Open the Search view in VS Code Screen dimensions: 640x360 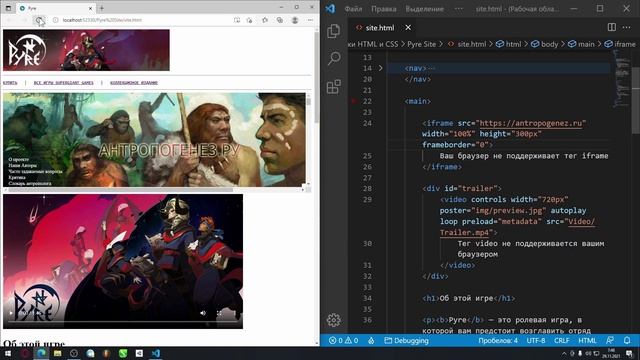(x=334, y=58)
